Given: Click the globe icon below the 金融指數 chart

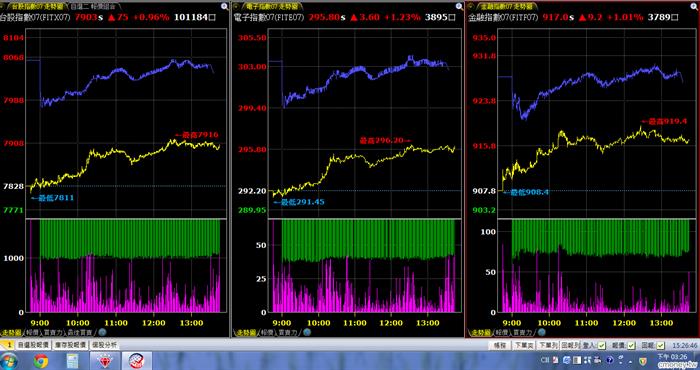Looking at the screenshot, I should tap(541, 332).
